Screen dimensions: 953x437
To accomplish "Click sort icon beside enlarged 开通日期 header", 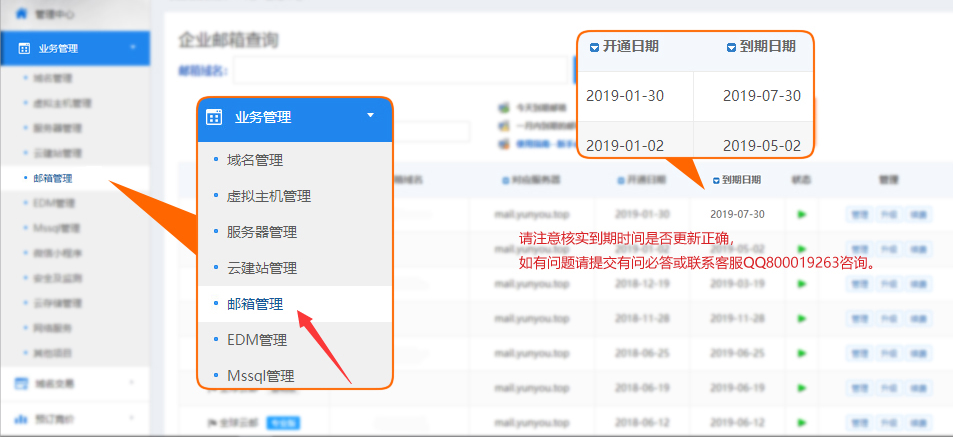I will coord(594,47).
